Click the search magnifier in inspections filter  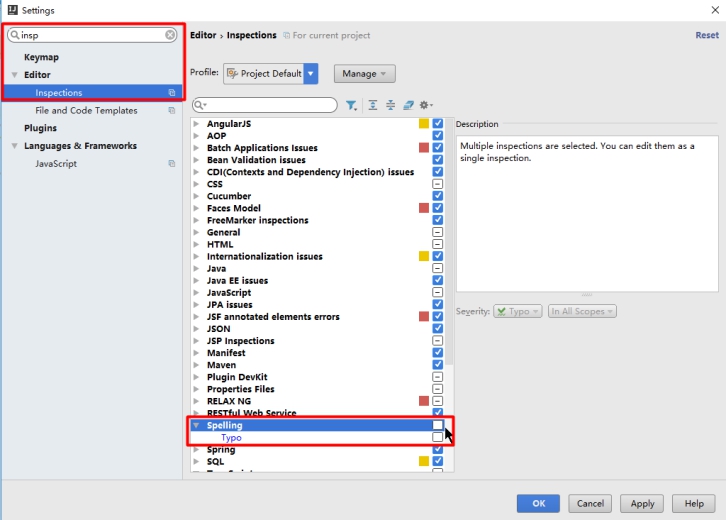pos(200,105)
